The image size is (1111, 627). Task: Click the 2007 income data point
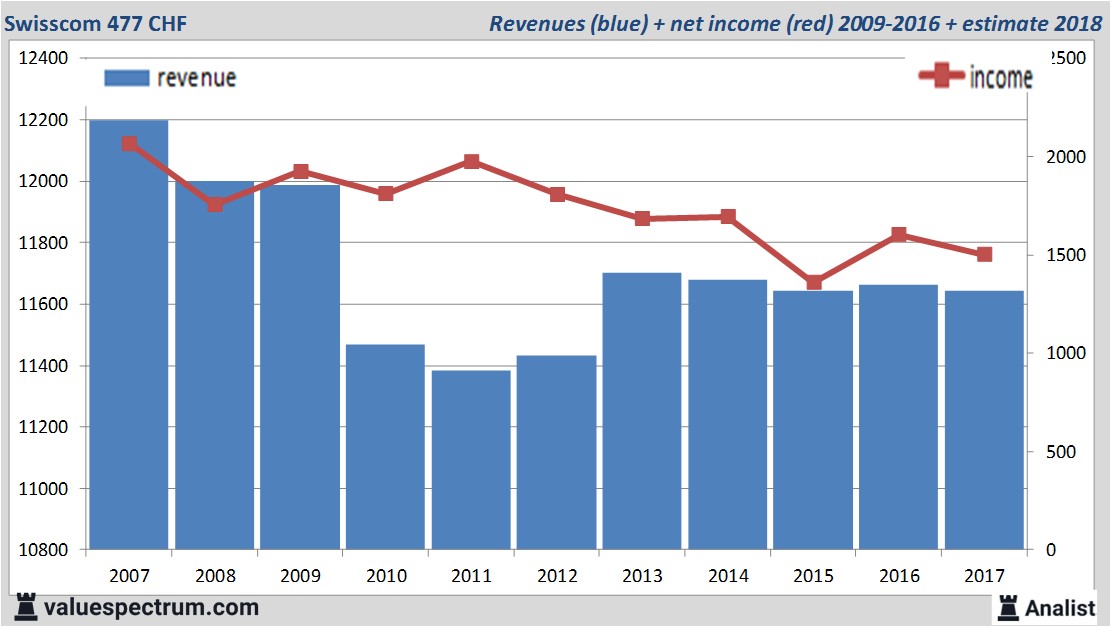coord(129,144)
